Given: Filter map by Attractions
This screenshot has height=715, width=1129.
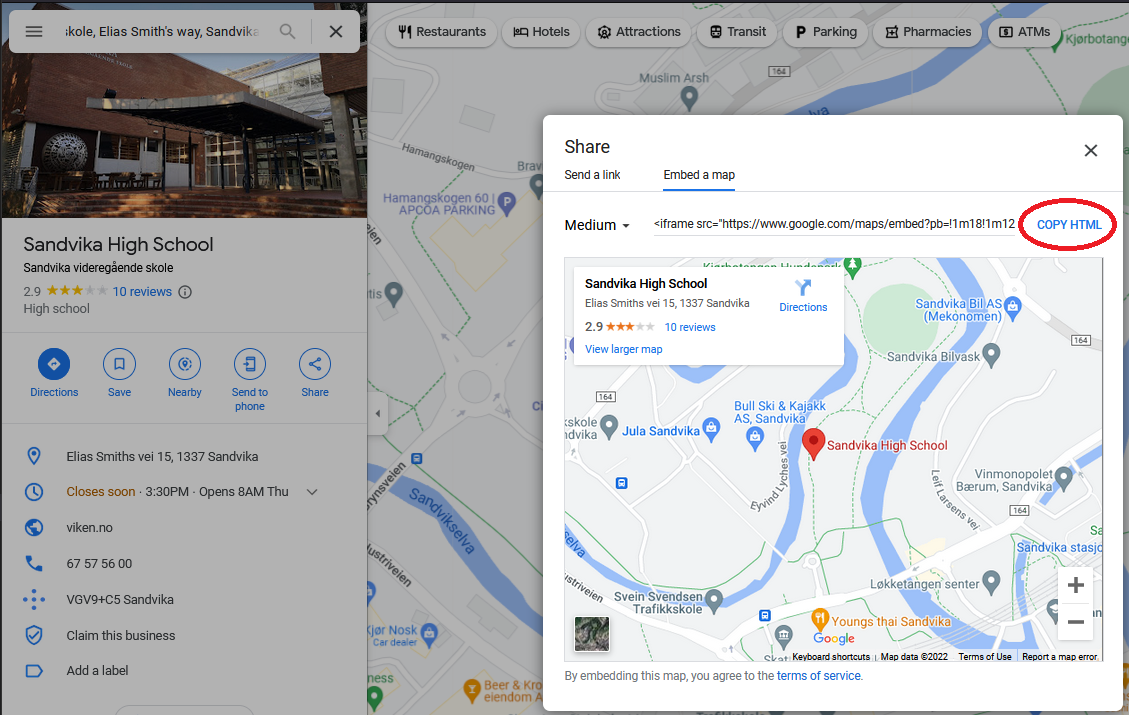Looking at the screenshot, I should [x=639, y=32].
